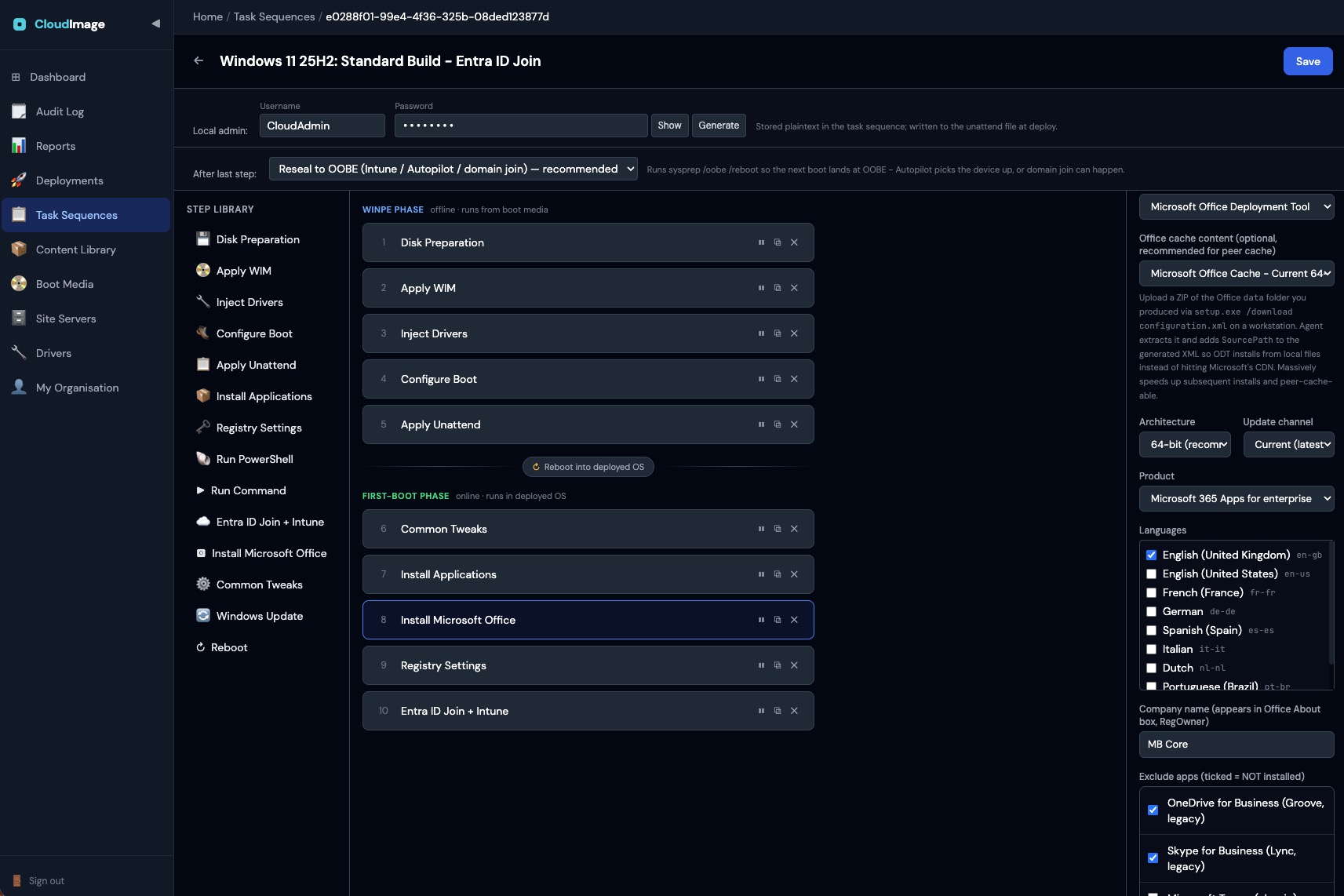The image size is (1344, 896).
Task: Open Boot Media in the sidebar
Action: coord(86,284)
